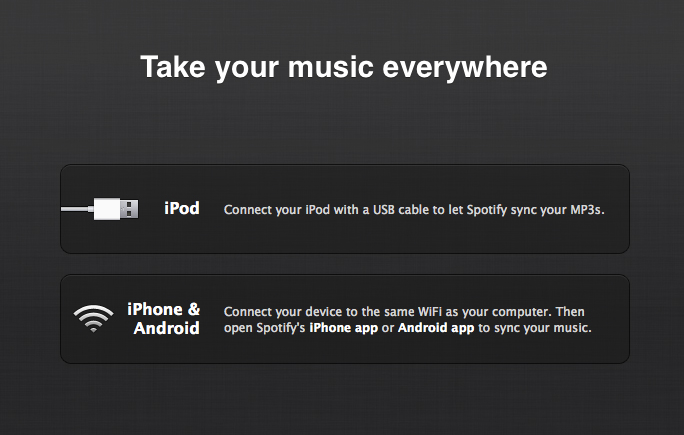Click the word 'MP3s' in iPod description

586,210
